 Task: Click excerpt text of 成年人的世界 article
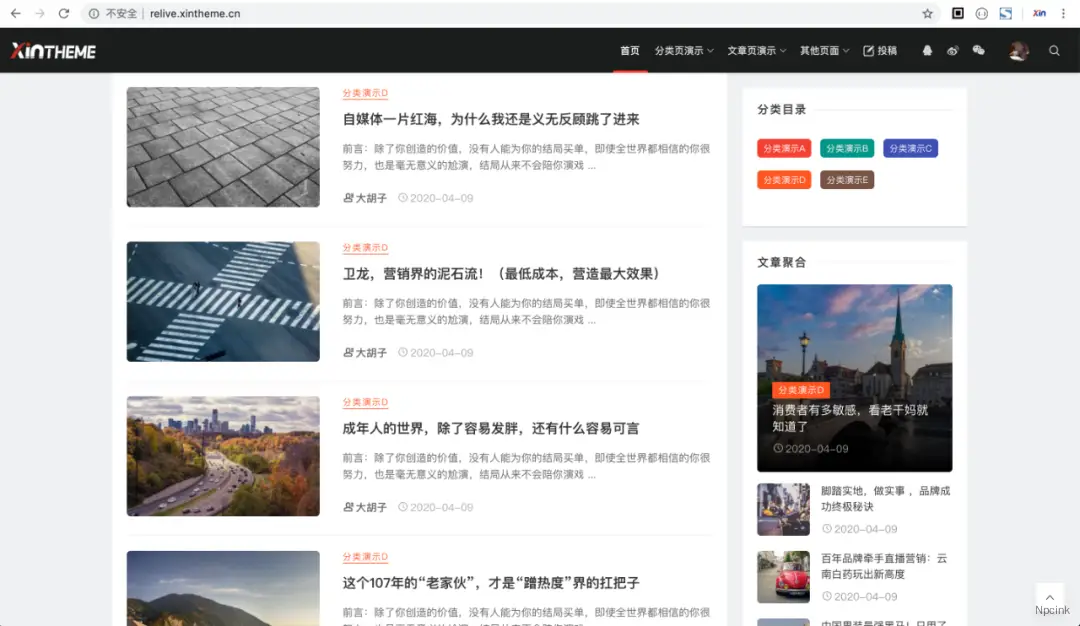tap(526, 466)
